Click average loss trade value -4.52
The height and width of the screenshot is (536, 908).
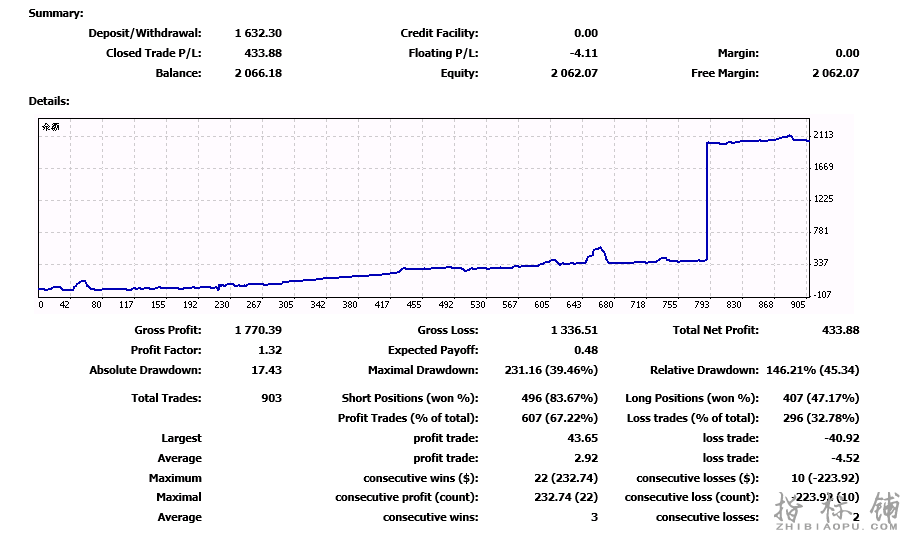[x=845, y=458]
